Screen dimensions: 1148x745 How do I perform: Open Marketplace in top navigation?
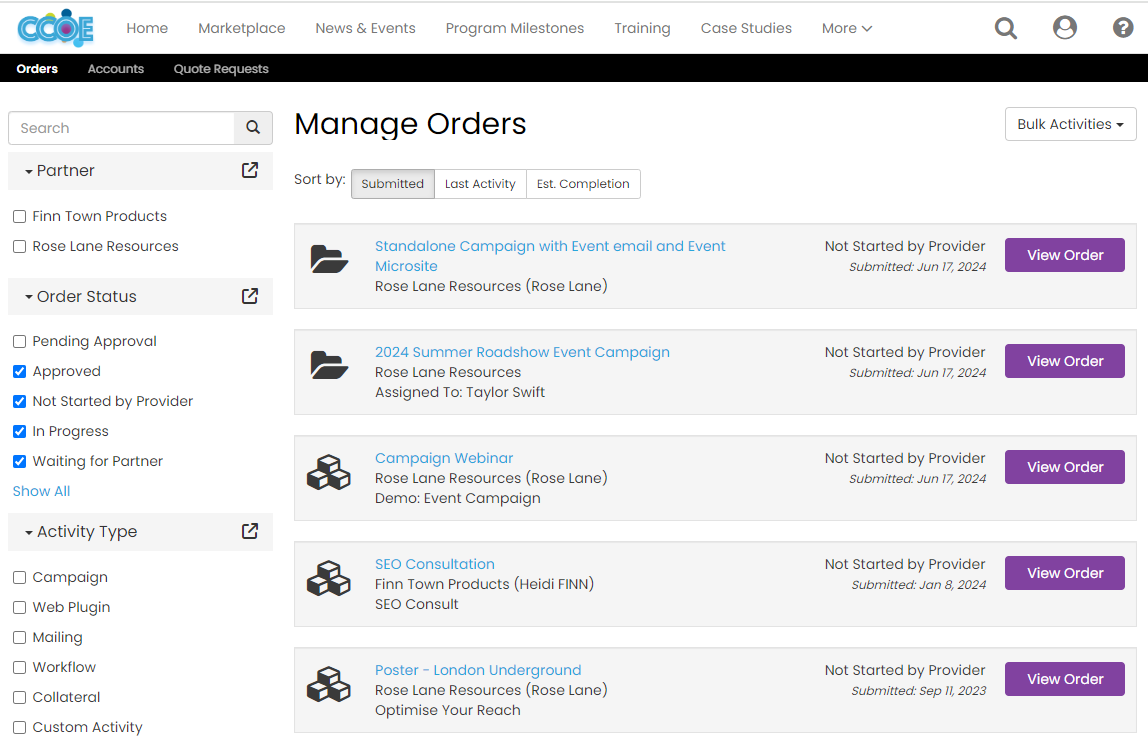click(x=242, y=28)
